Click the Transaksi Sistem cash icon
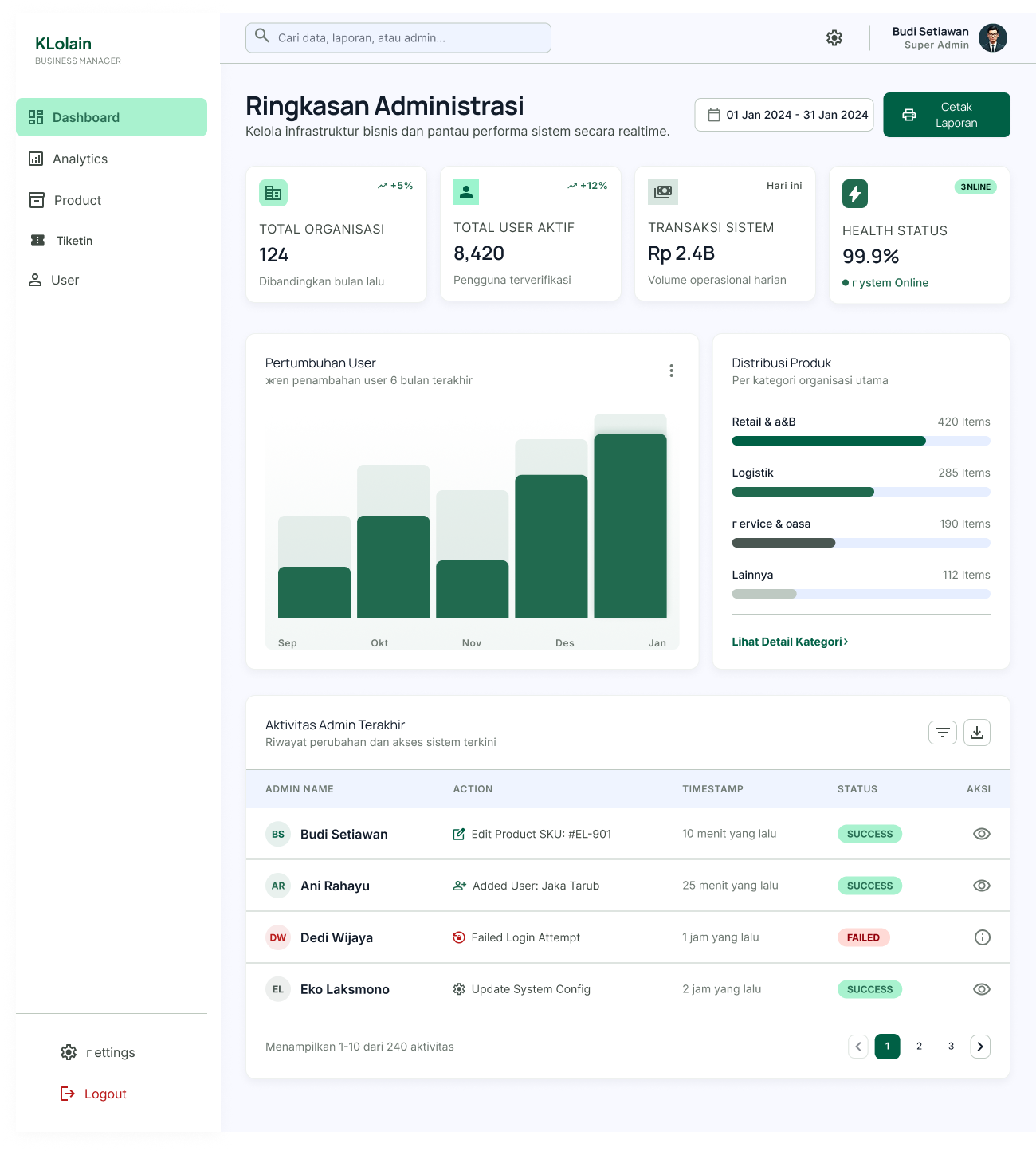This screenshot has width=1036, height=1151. tap(663, 192)
